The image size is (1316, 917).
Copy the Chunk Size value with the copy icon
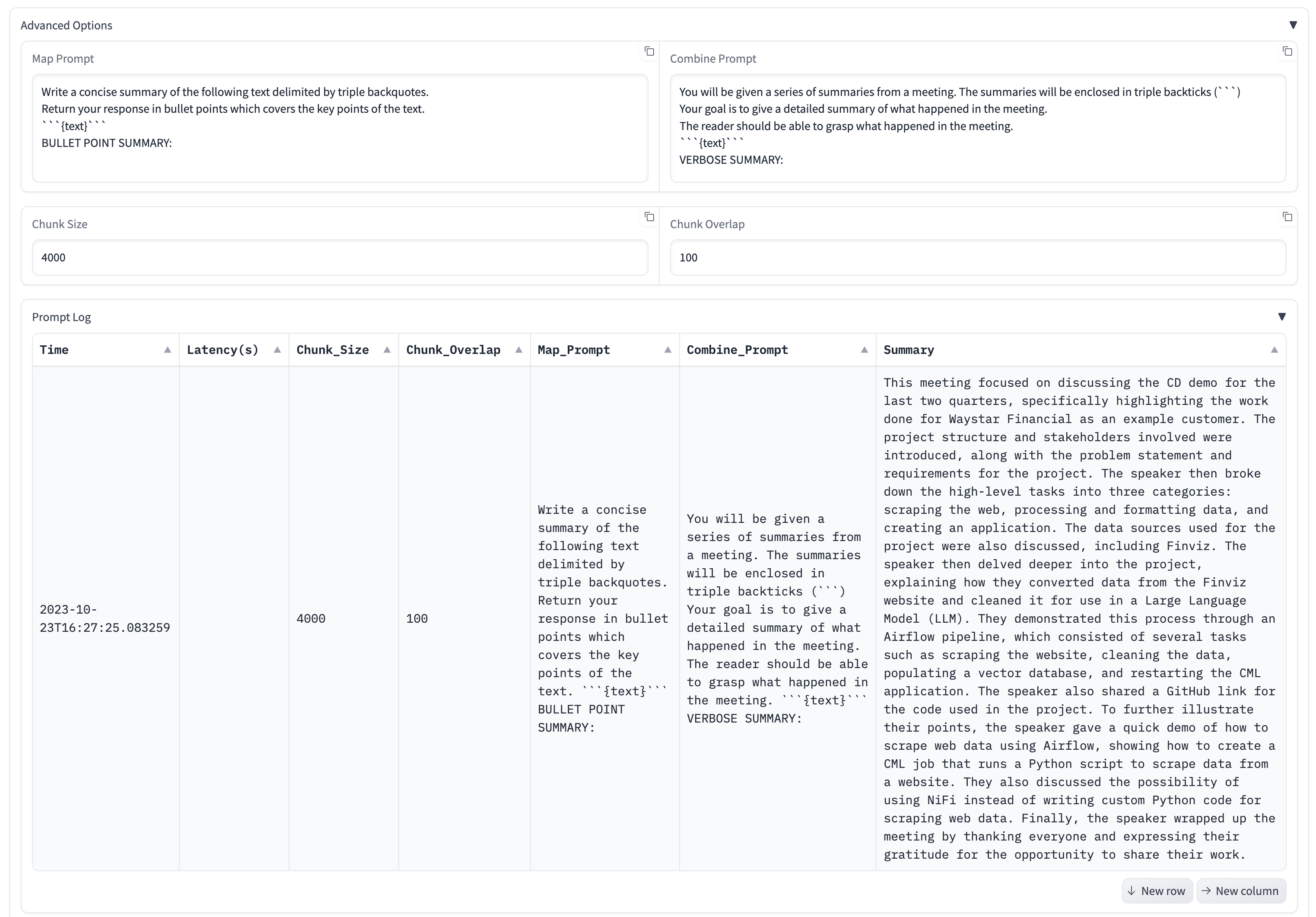pyautogui.click(x=649, y=217)
